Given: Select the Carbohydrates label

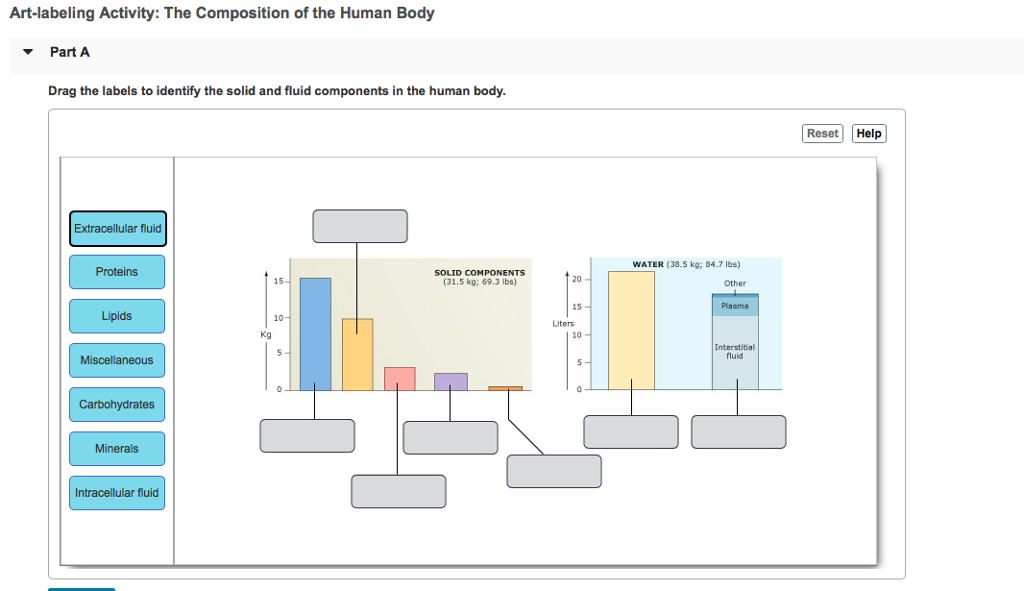Looking at the screenshot, I should tap(117, 404).
